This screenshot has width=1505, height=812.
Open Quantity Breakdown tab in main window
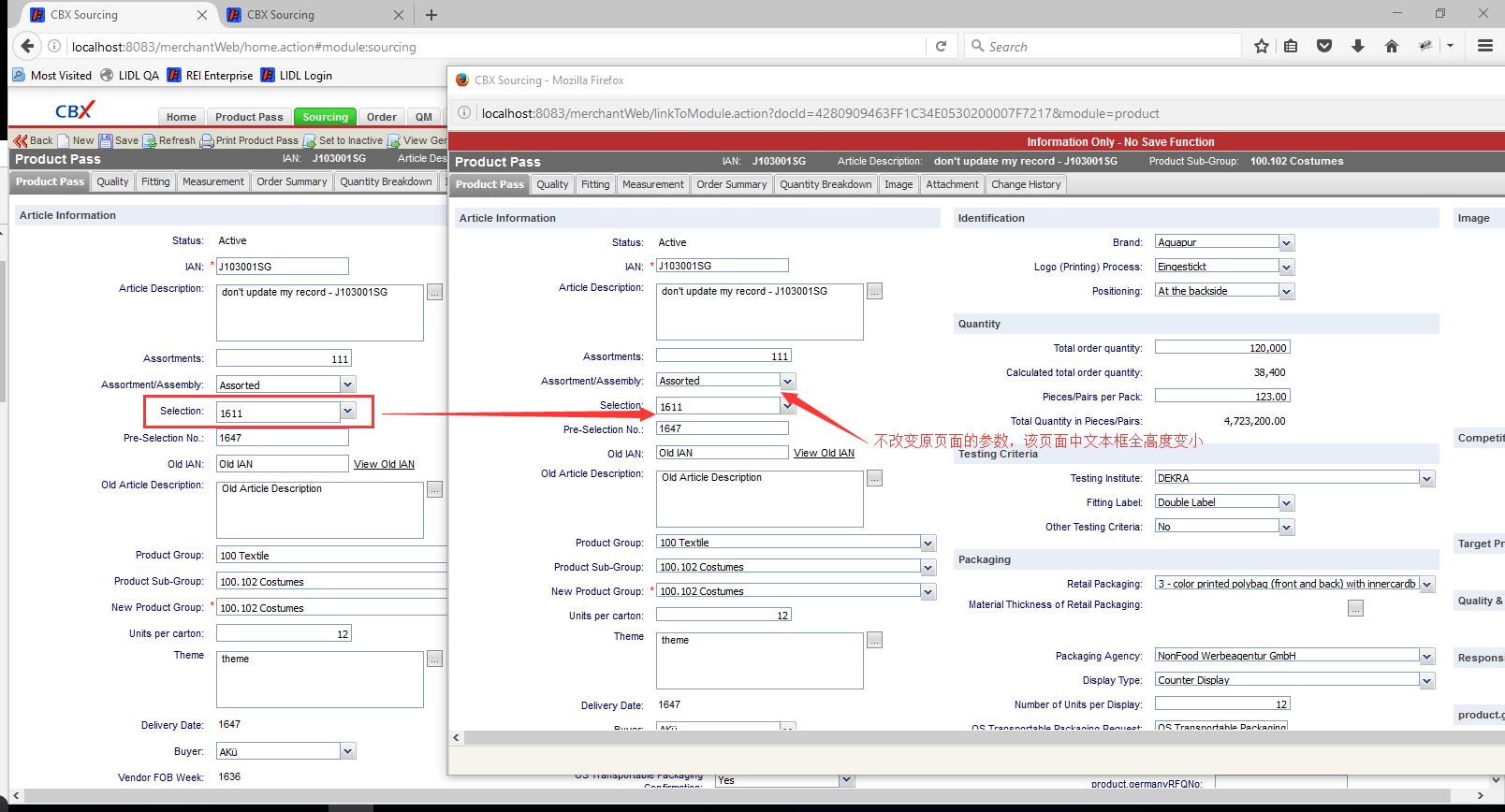click(387, 181)
